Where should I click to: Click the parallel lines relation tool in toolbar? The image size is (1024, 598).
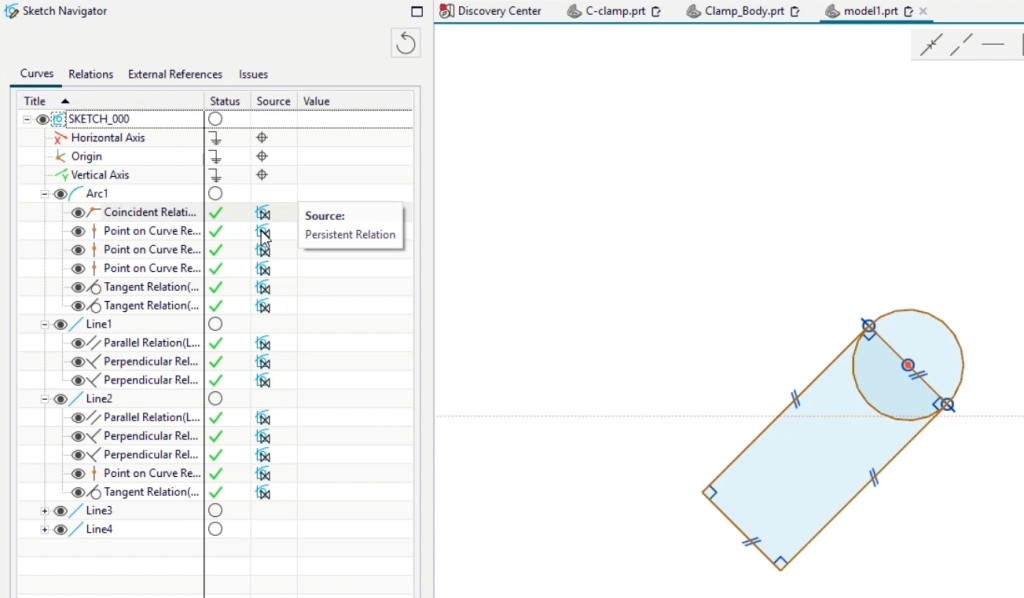point(961,45)
